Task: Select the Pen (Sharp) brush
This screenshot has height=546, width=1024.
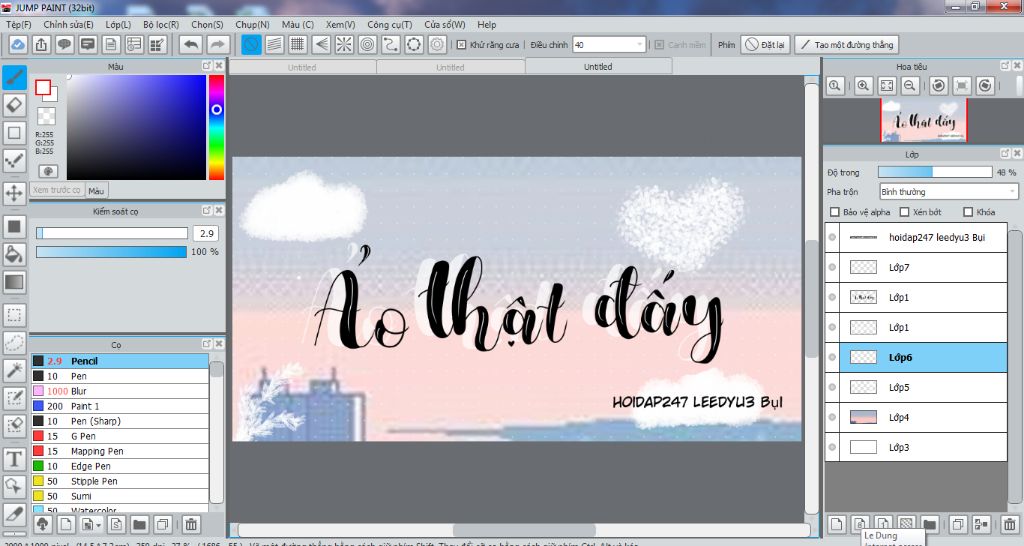Action: click(120, 421)
